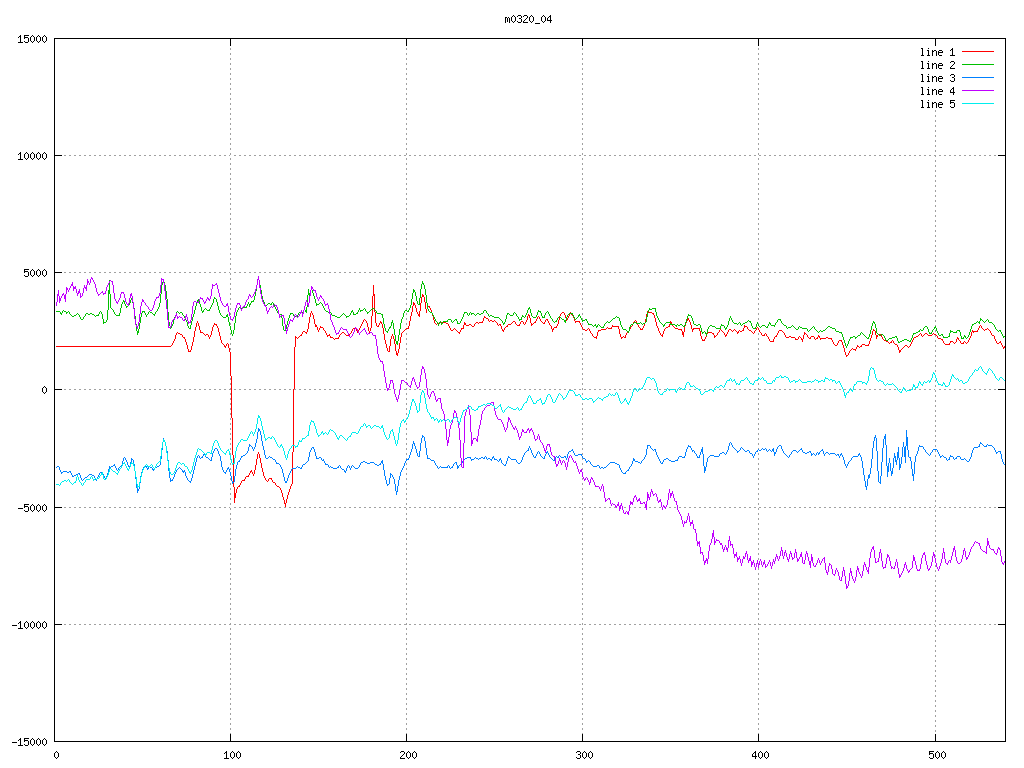Click the x-axis label 100
The width and height of the screenshot is (1024, 768).
[232, 756]
